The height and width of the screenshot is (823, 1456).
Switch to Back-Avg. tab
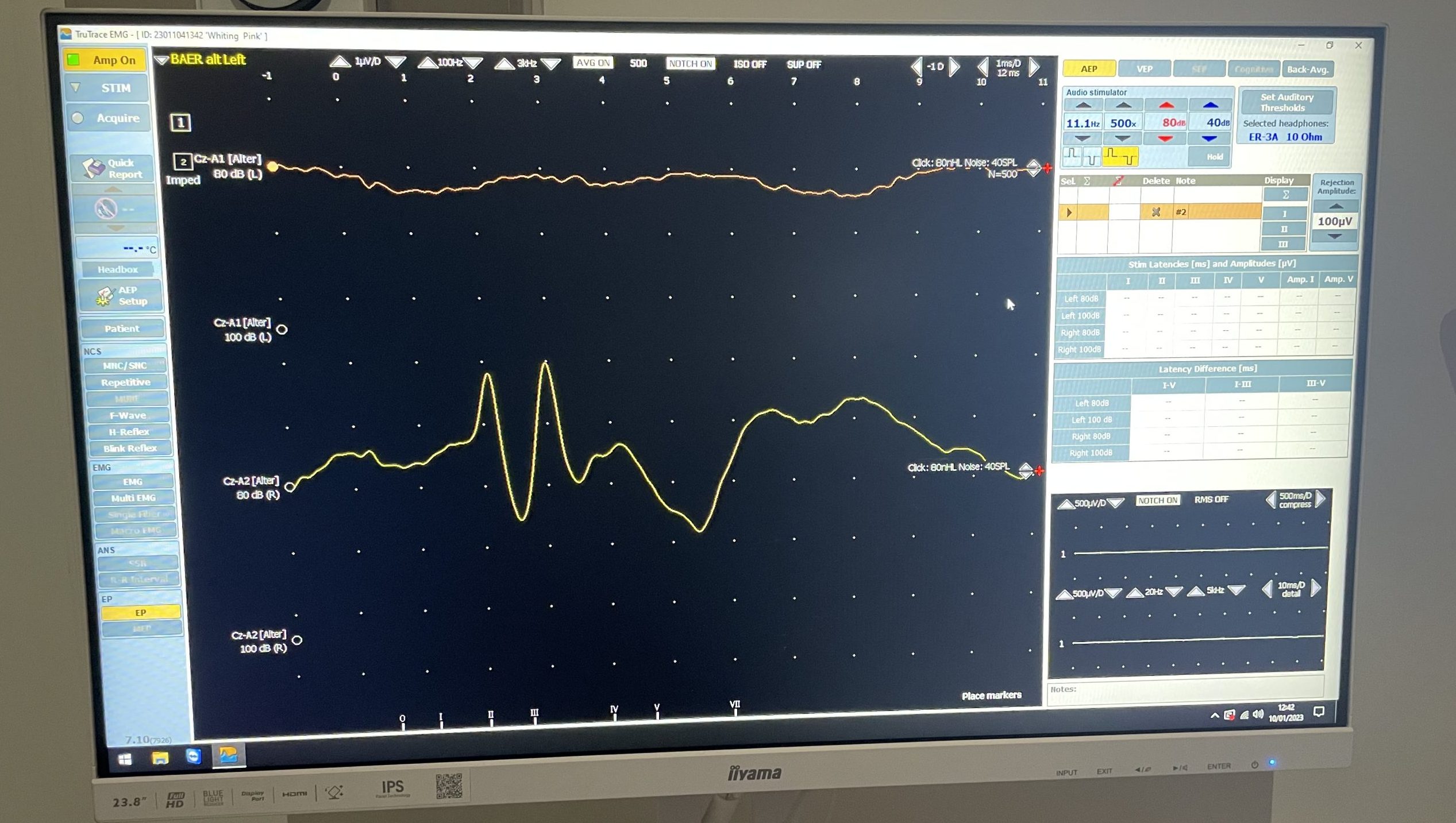click(x=1307, y=69)
